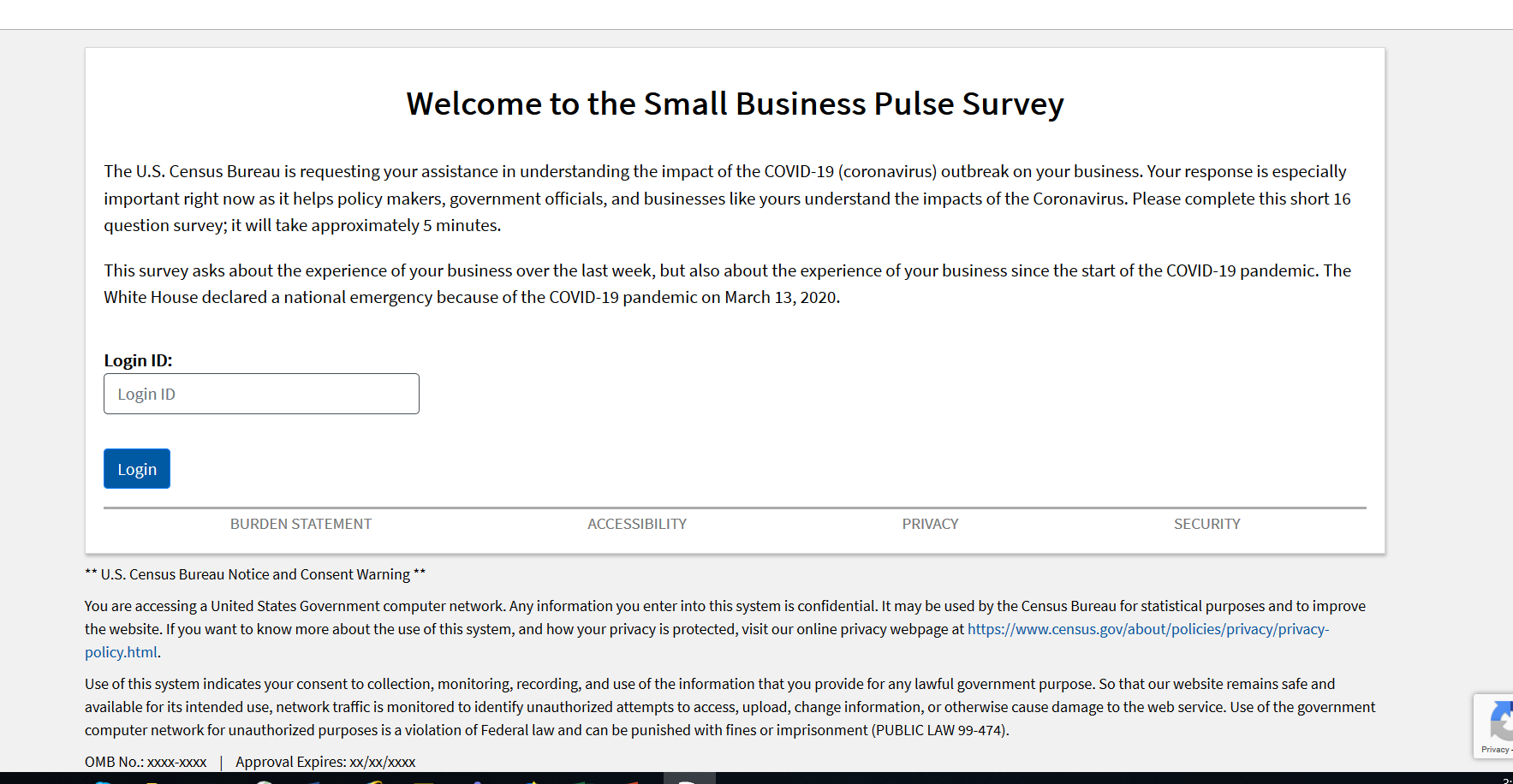Open the reCAPTCHA badge Privacy link

[x=1494, y=750]
